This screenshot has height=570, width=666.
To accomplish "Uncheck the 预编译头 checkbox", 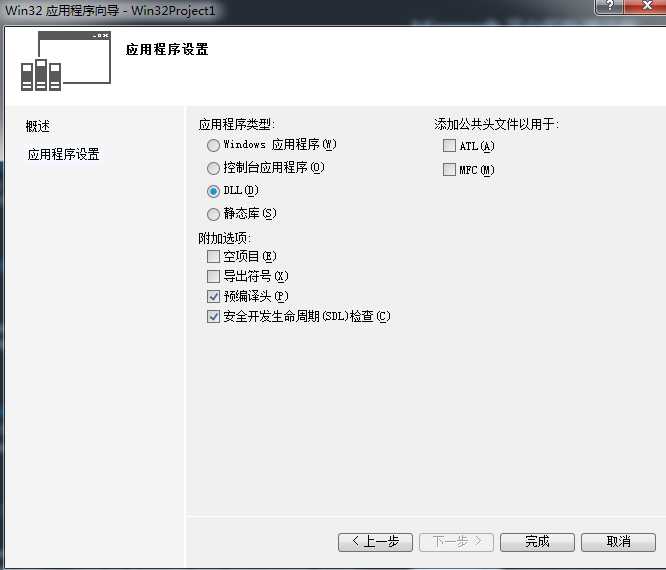I will click(x=213, y=296).
